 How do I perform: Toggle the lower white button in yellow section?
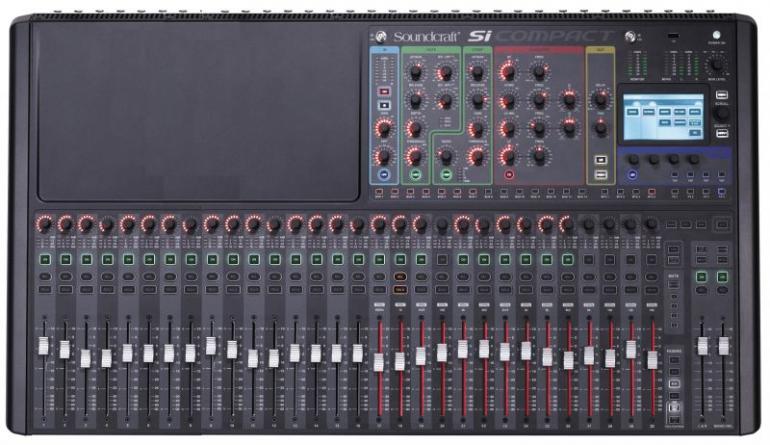[x=600, y=174]
